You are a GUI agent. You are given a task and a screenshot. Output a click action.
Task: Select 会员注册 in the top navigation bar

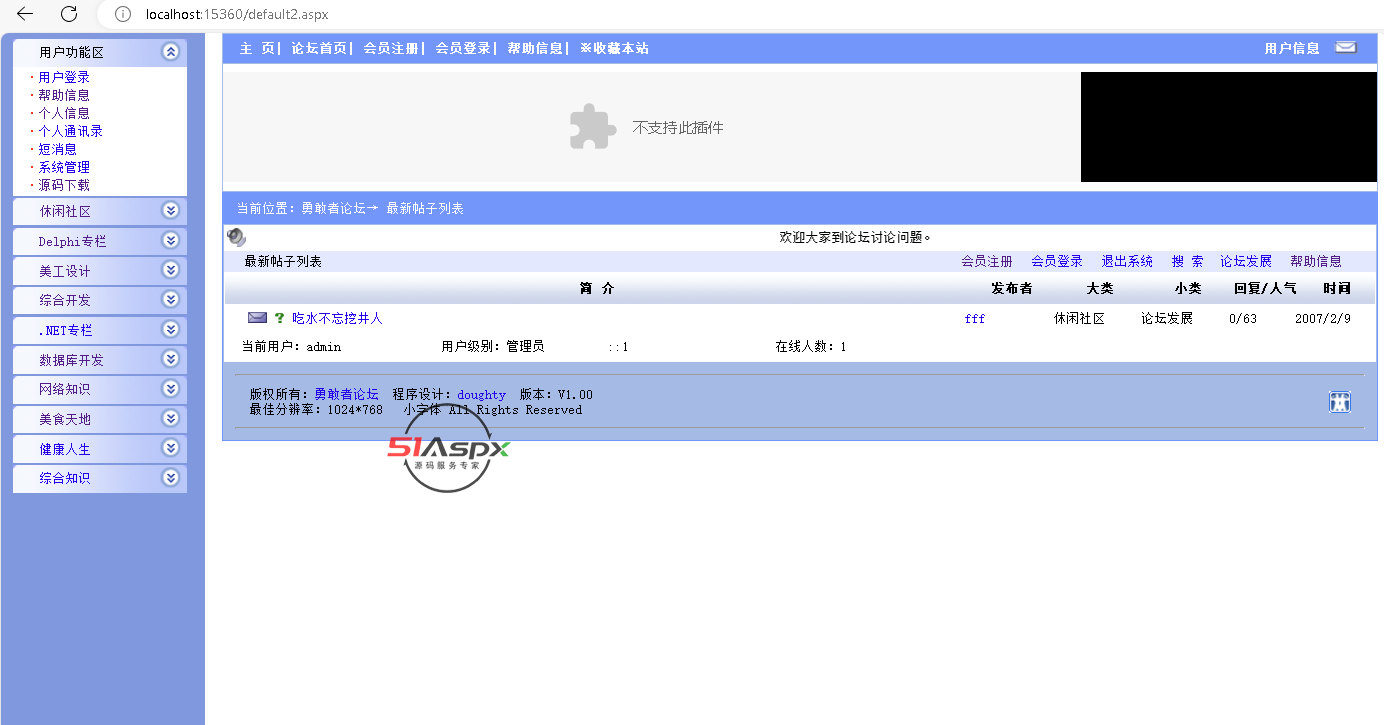coord(391,48)
